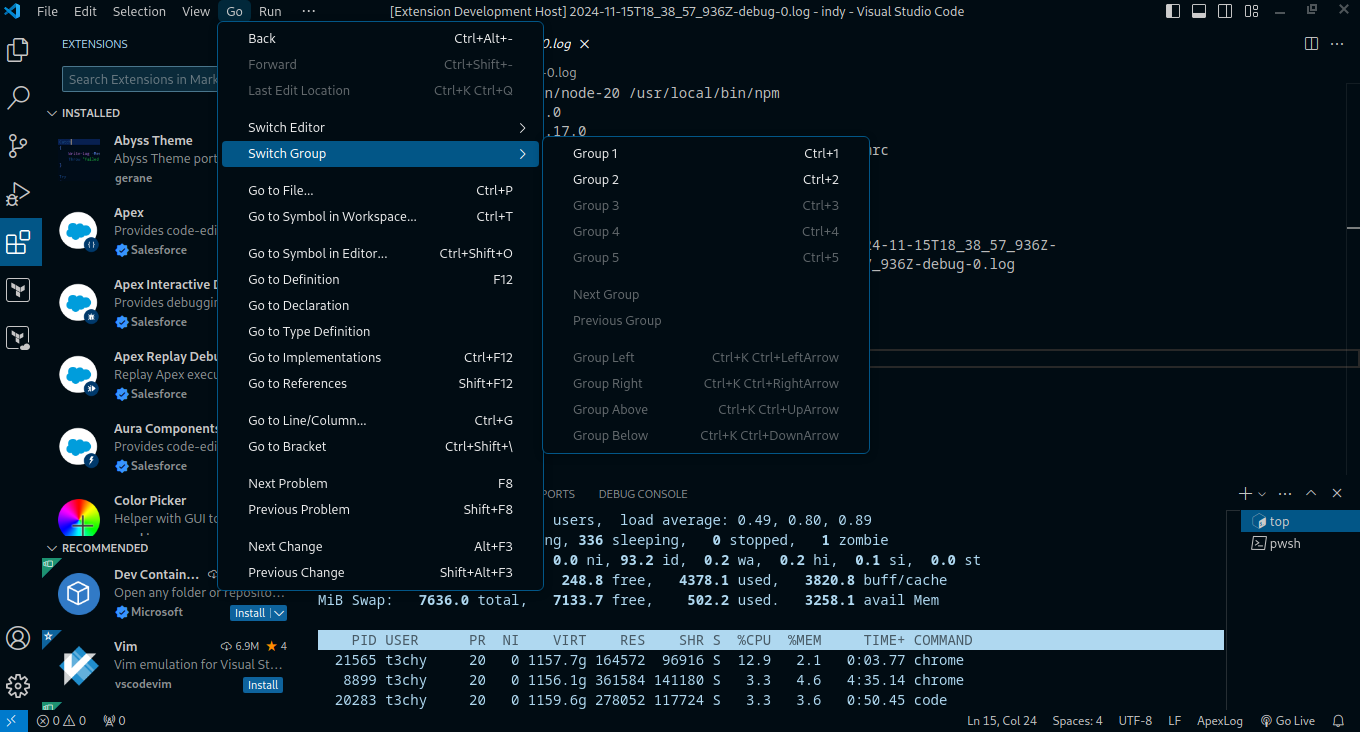Maximize the panel with the up chevron

(x=1311, y=493)
